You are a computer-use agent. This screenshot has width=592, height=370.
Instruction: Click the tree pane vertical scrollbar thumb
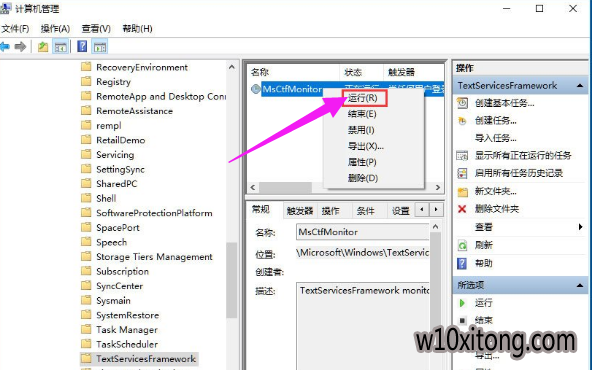231,280
